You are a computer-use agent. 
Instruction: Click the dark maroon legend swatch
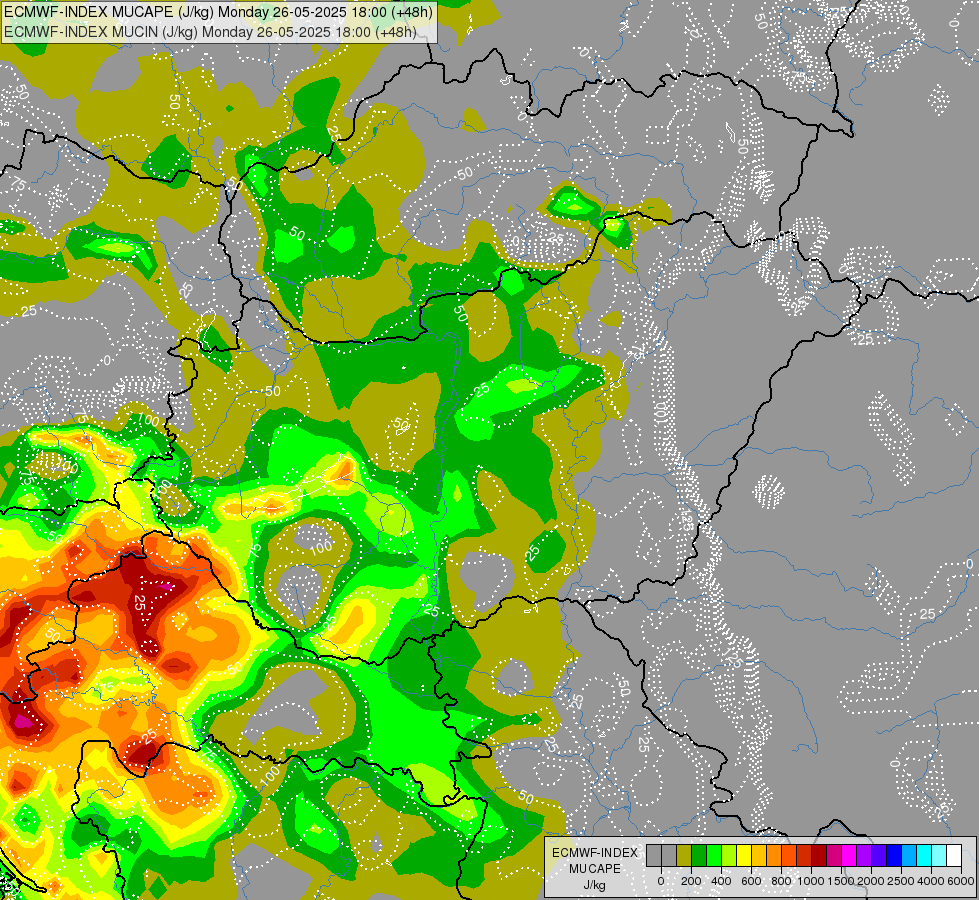[x=819, y=855]
